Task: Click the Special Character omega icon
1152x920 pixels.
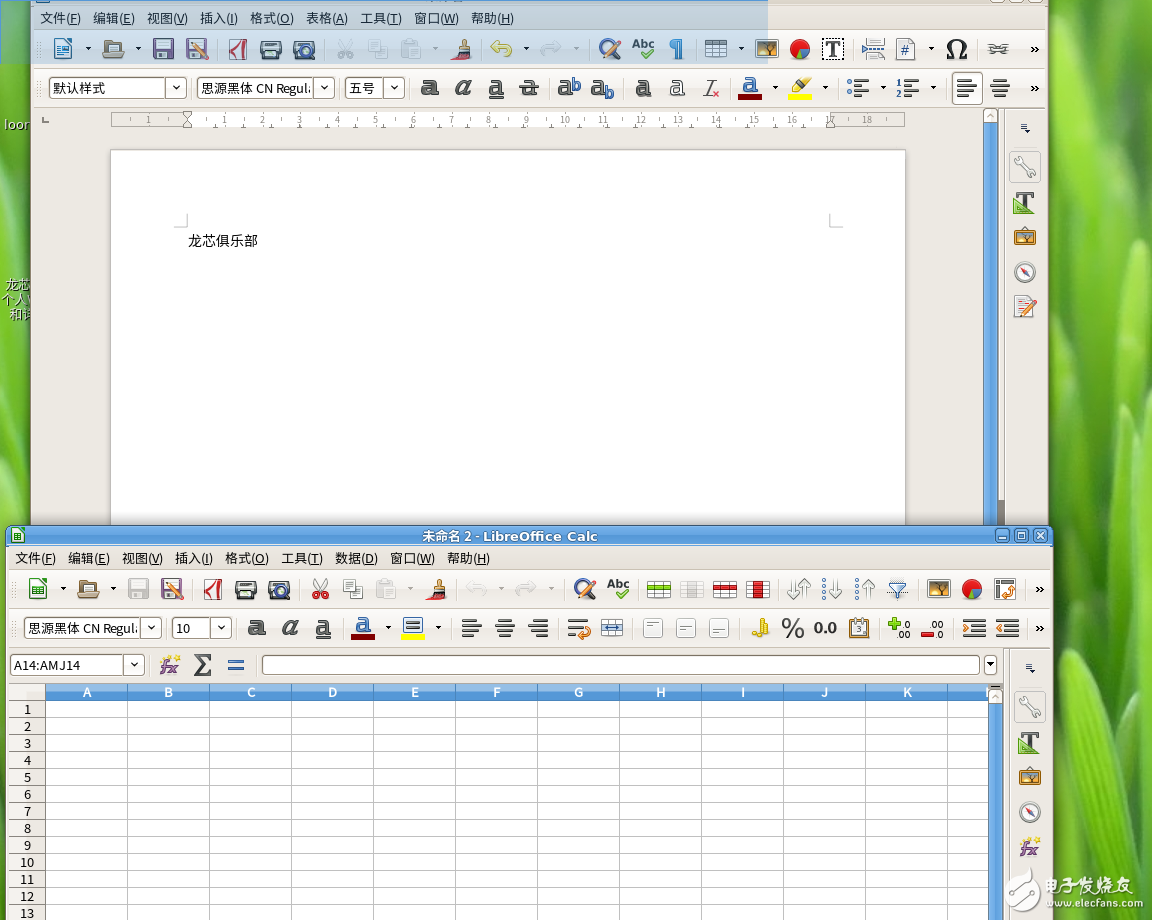Action: pos(956,49)
